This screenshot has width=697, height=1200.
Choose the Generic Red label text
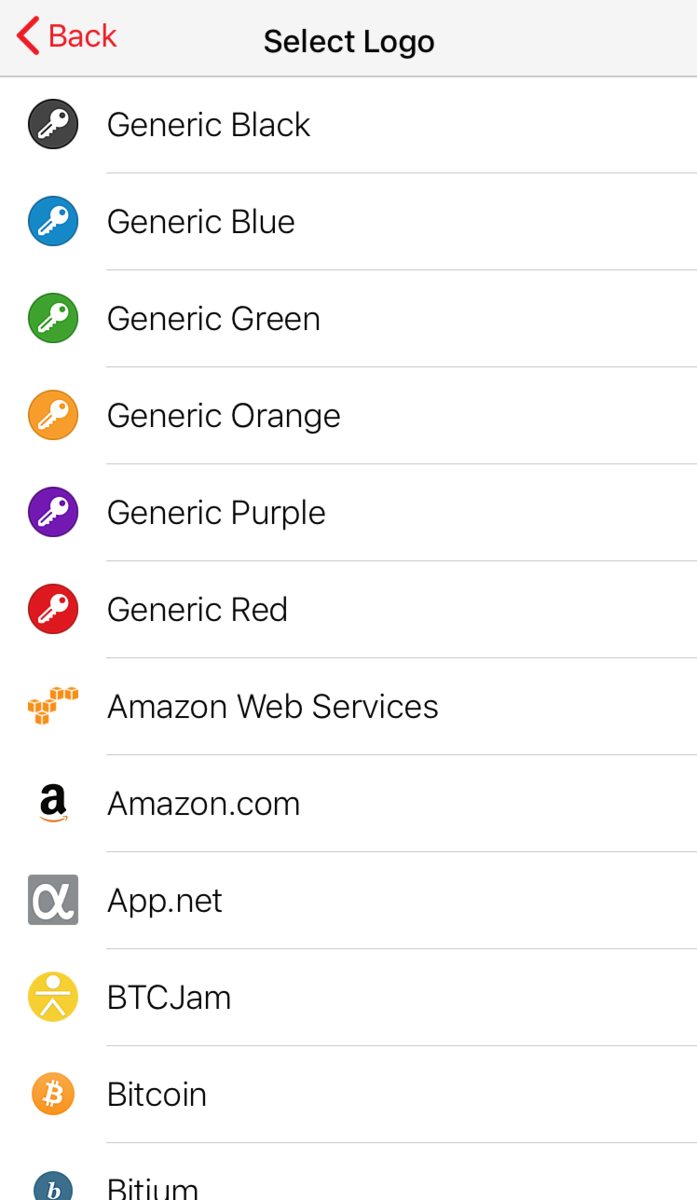tap(197, 610)
